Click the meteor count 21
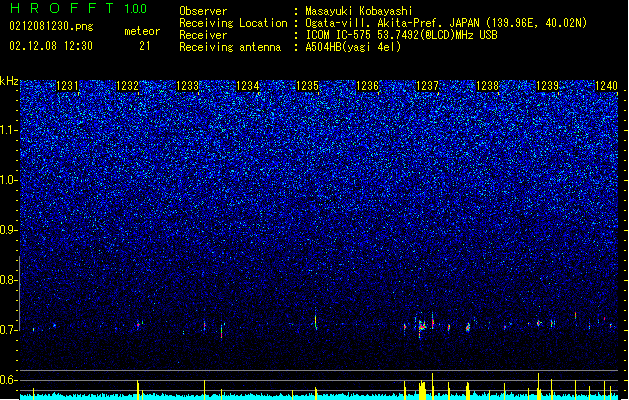Image resolution: width=629 pixels, height=400 pixels. click(x=145, y=46)
